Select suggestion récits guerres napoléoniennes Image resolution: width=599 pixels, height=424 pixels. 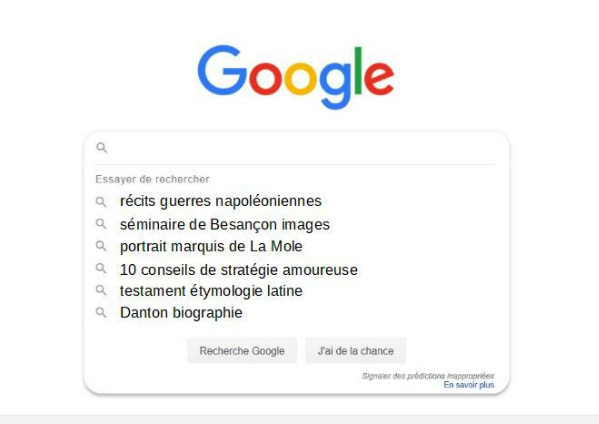(221, 201)
